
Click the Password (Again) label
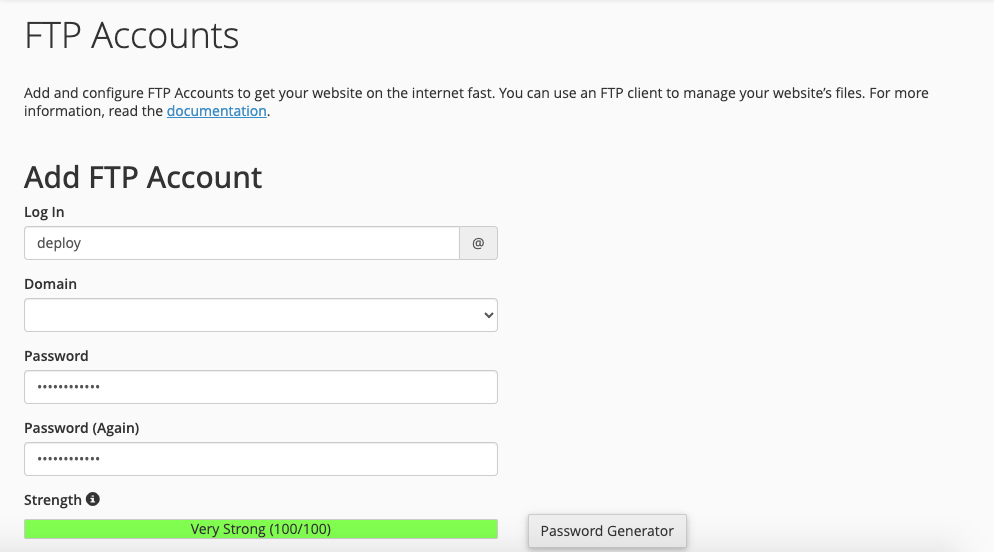(81, 428)
